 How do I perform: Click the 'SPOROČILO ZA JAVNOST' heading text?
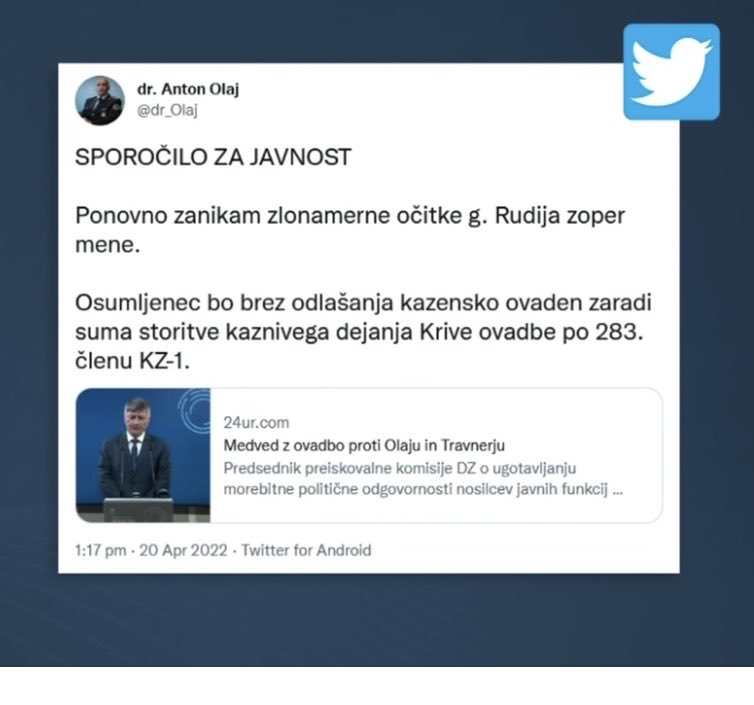(213, 157)
